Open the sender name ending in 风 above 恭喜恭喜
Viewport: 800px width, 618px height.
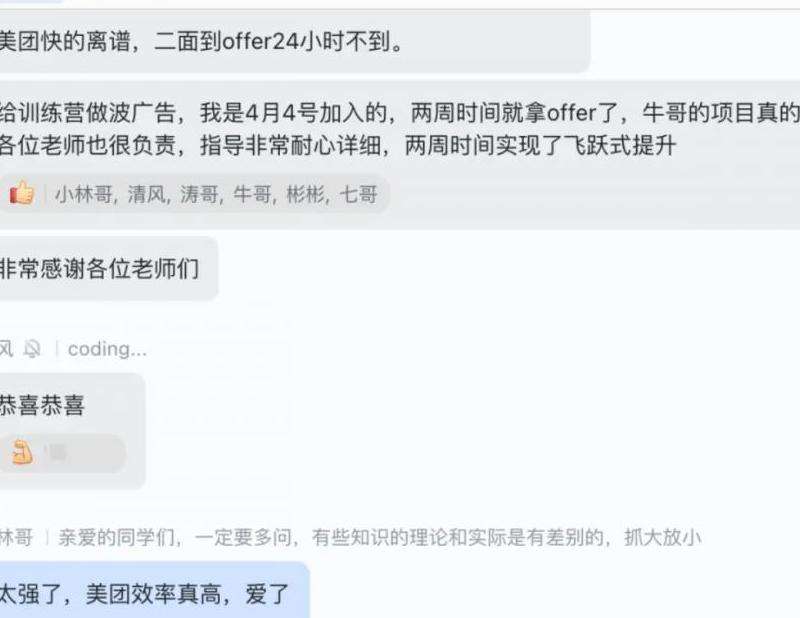6,349
